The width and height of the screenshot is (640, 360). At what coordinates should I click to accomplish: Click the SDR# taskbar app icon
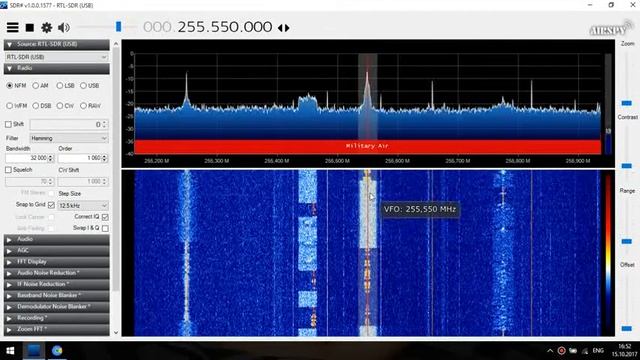click(x=34, y=351)
